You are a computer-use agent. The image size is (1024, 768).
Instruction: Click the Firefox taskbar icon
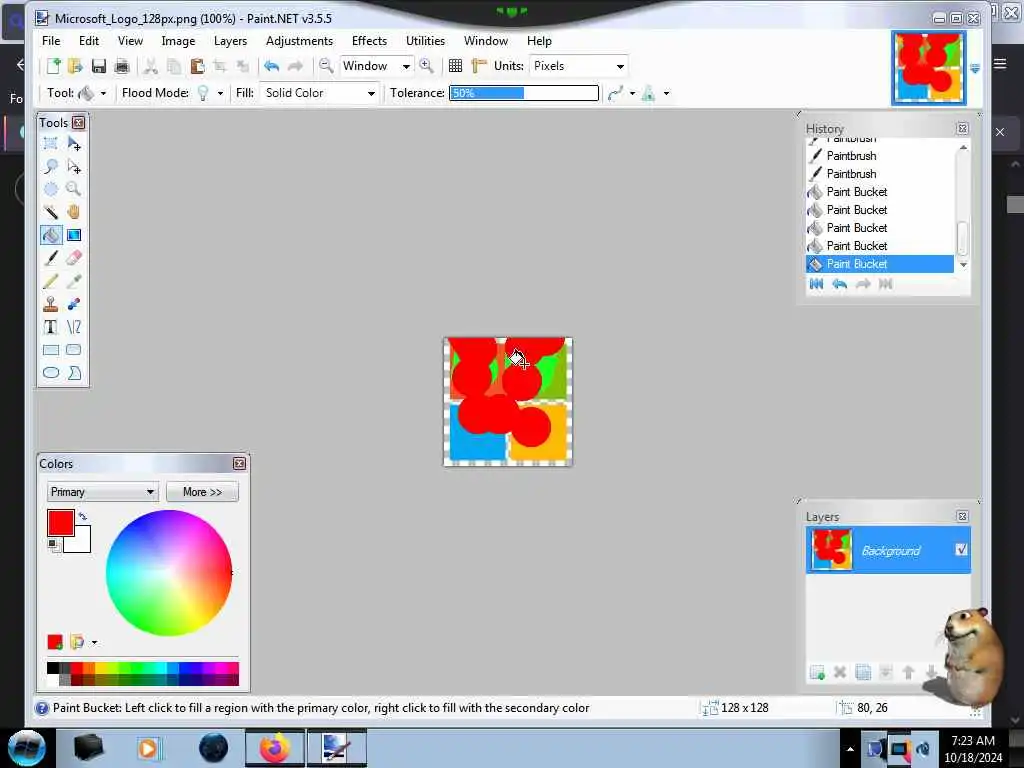pyautogui.click(x=275, y=748)
